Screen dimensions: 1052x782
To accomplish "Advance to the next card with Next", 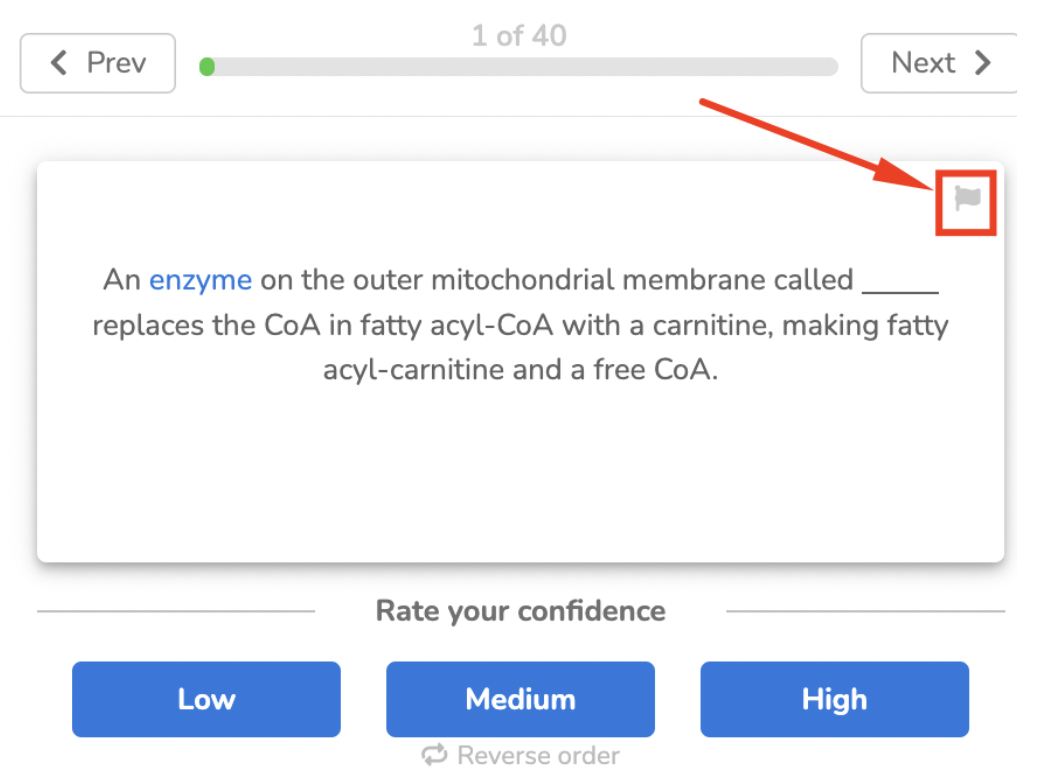I will [938, 63].
